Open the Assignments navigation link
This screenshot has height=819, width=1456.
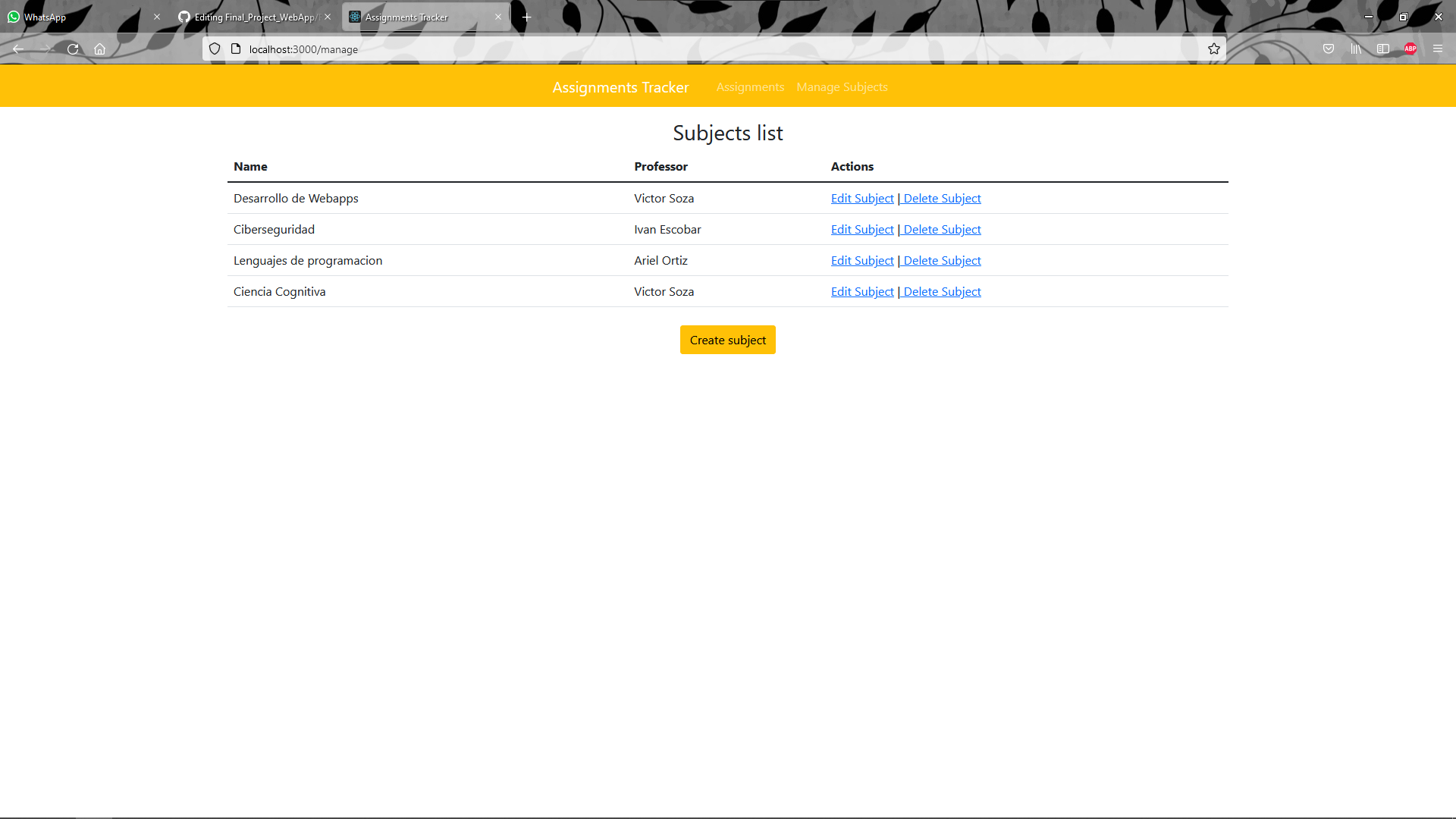click(749, 86)
